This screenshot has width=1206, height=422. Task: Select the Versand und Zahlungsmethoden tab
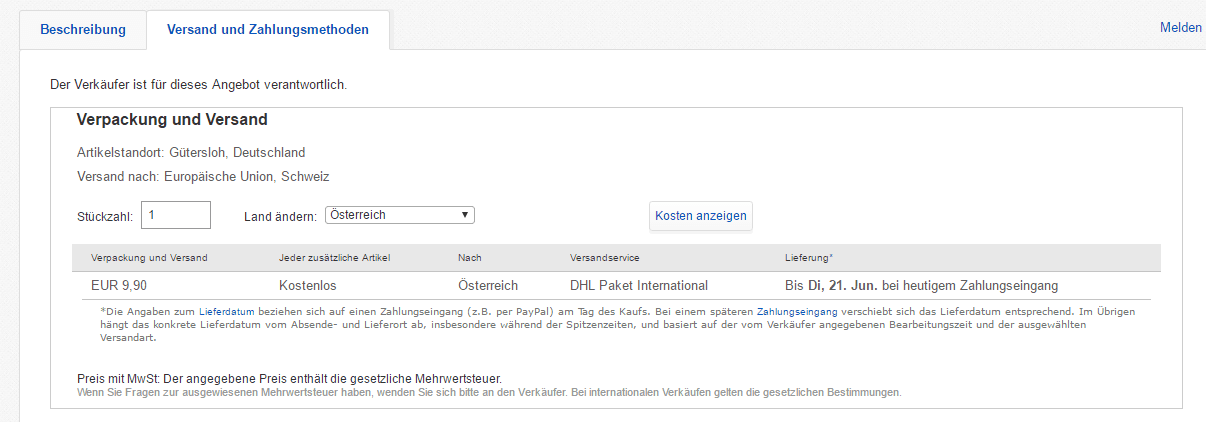pyautogui.click(x=267, y=29)
